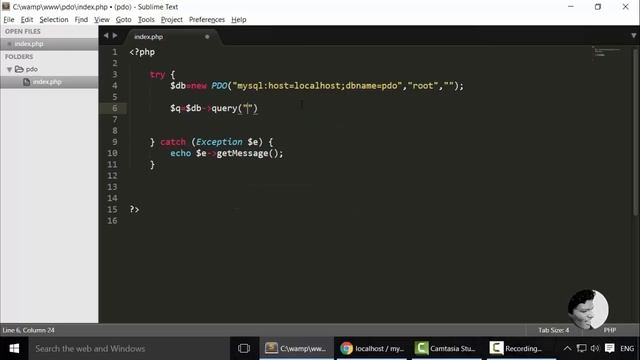Screen dimensions: 640x360
Task: Click the Sublime Text title bar icon
Action: tap(6, 6)
